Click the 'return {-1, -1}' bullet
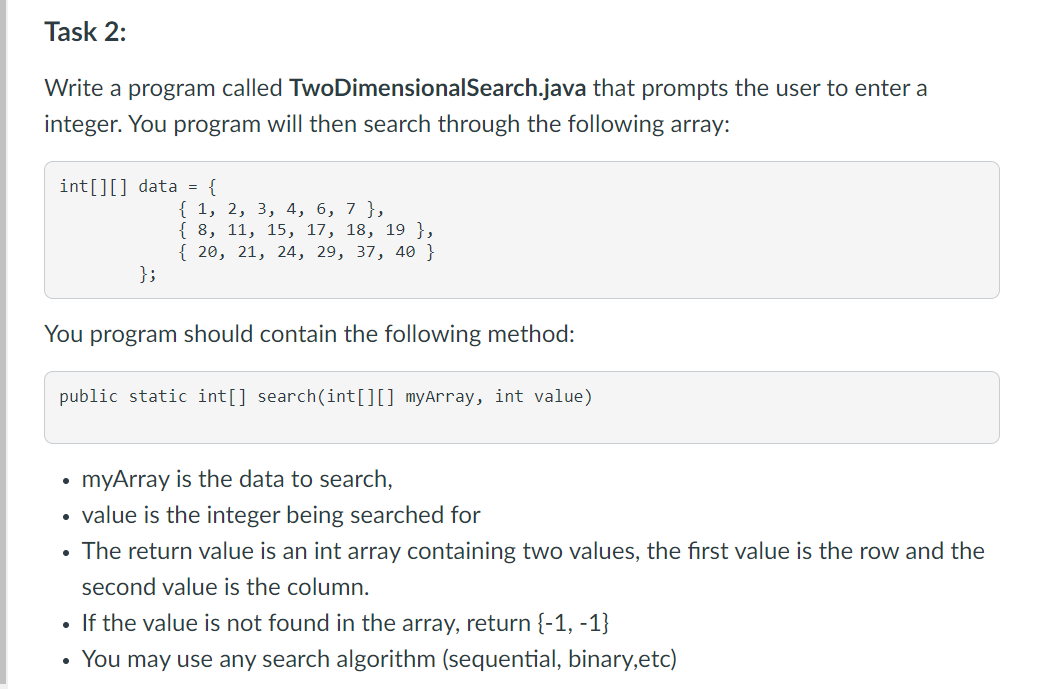The height and width of the screenshot is (689, 1054). 346,623
